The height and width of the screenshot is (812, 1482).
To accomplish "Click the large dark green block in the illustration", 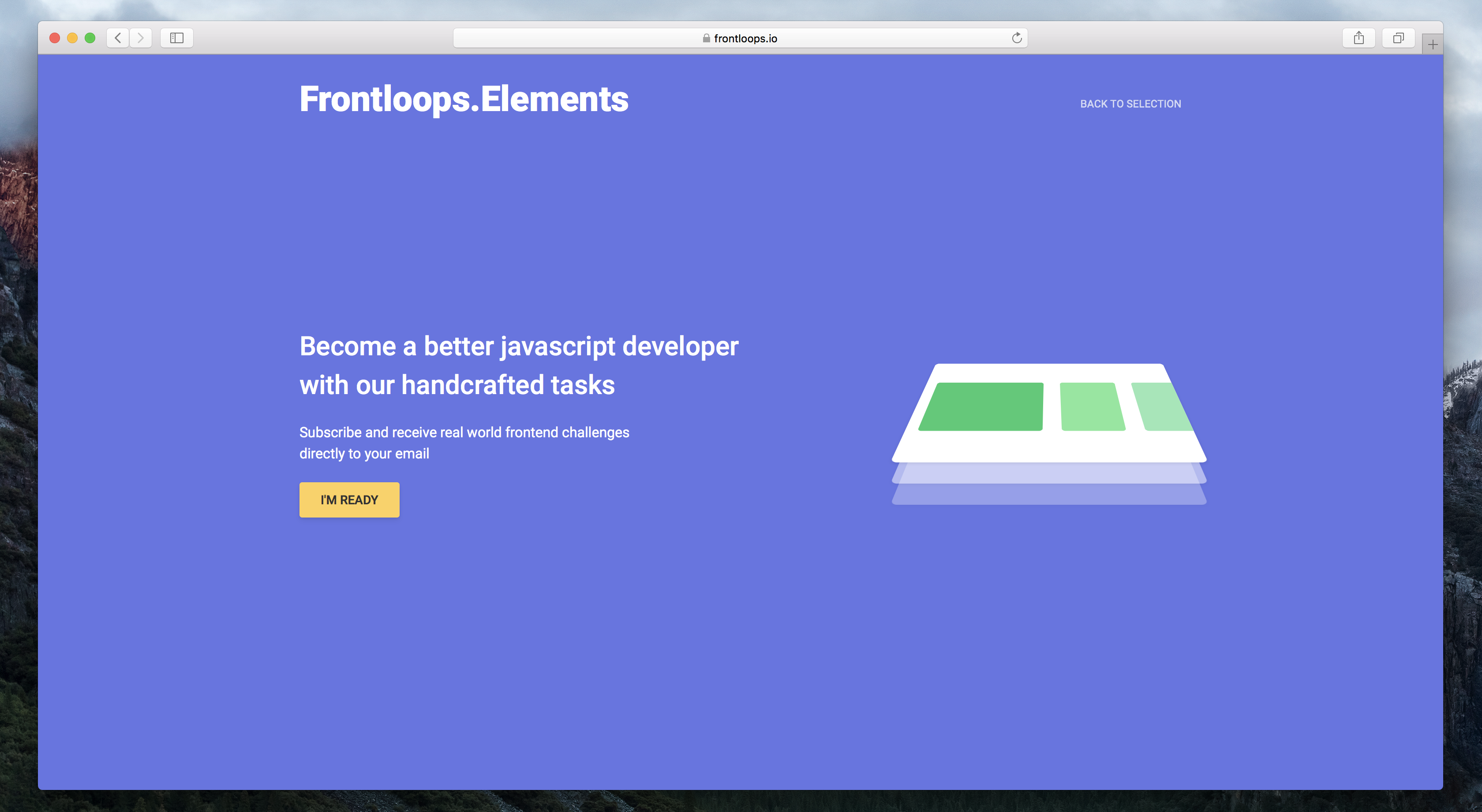I will pyautogui.click(x=981, y=406).
